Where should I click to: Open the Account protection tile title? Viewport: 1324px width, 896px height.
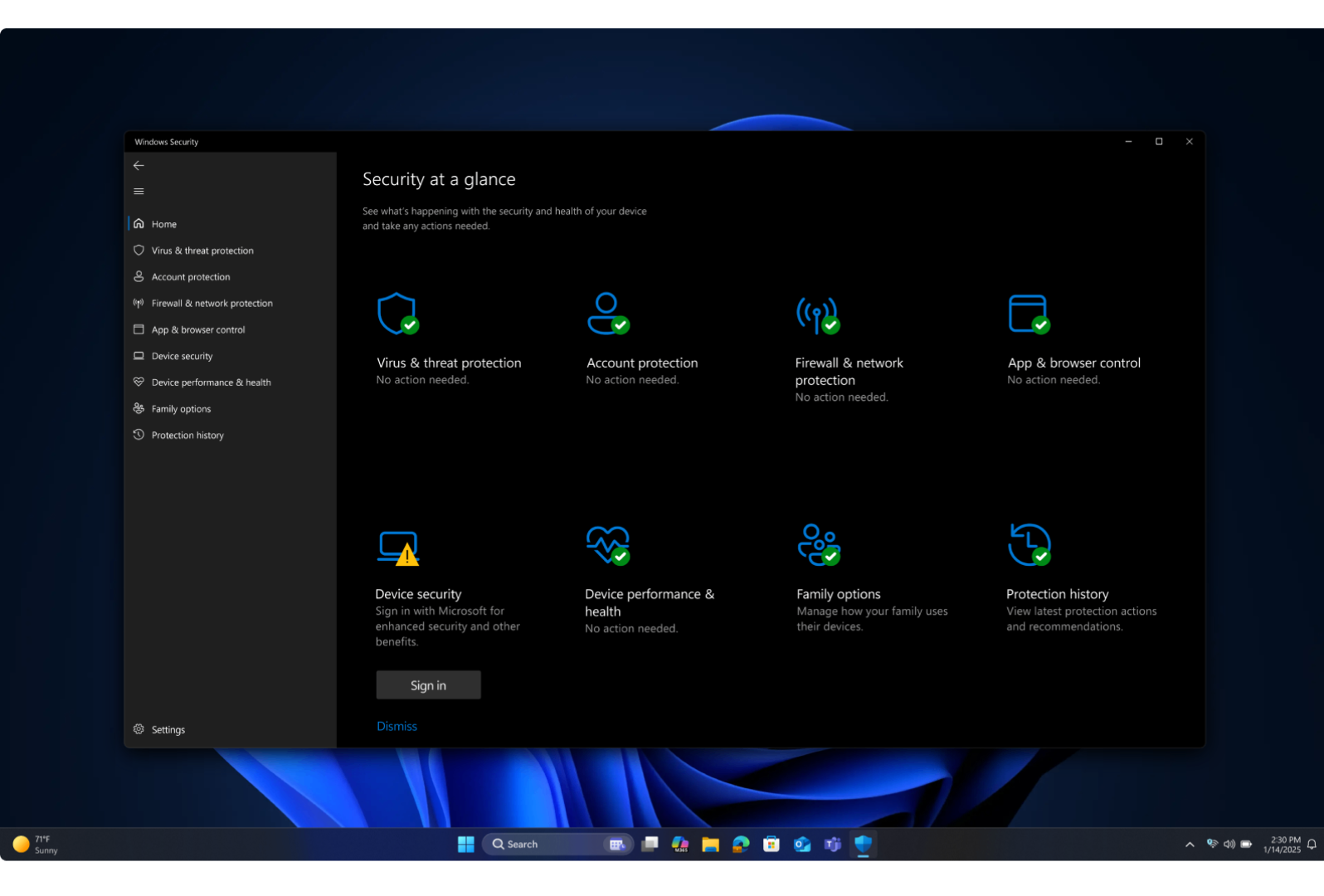tap(642, 363)
